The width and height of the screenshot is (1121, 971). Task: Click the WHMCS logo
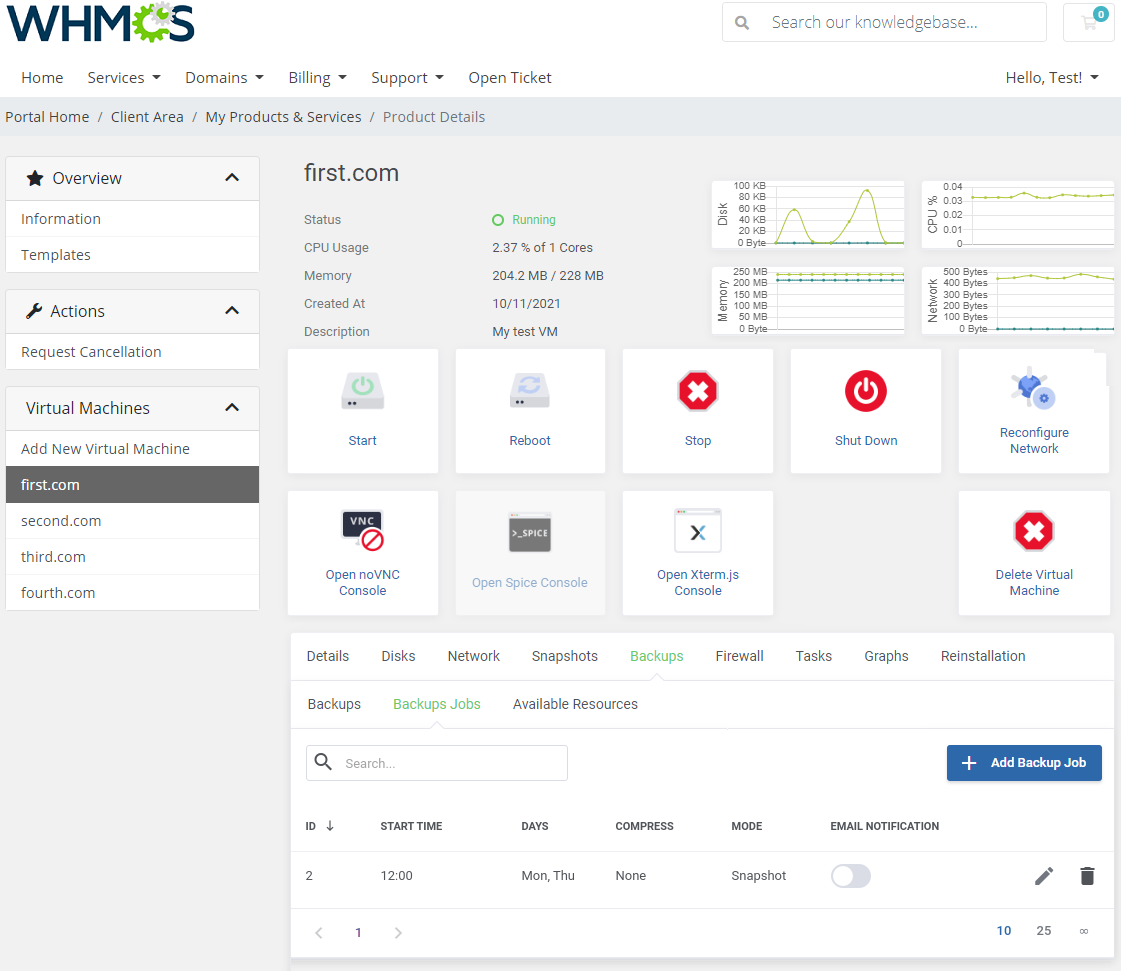(101, 22)
